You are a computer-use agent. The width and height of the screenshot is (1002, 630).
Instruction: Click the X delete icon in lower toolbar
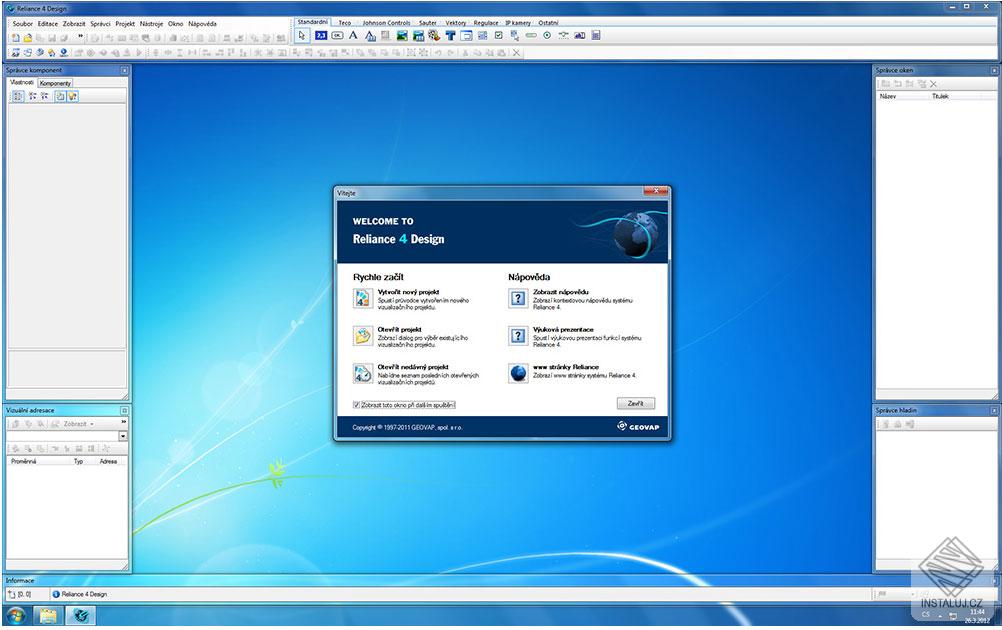pyautogui.click(x=516, y=53)
